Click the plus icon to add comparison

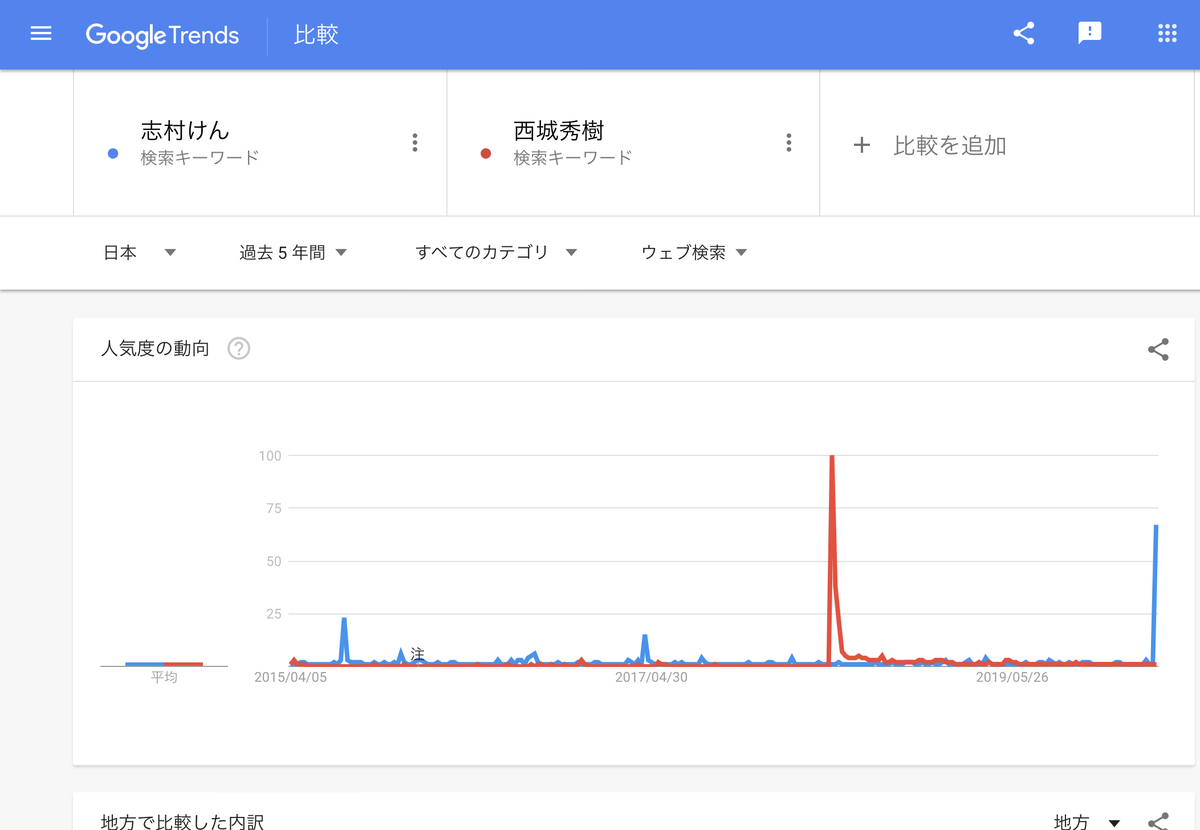point(862,146)
